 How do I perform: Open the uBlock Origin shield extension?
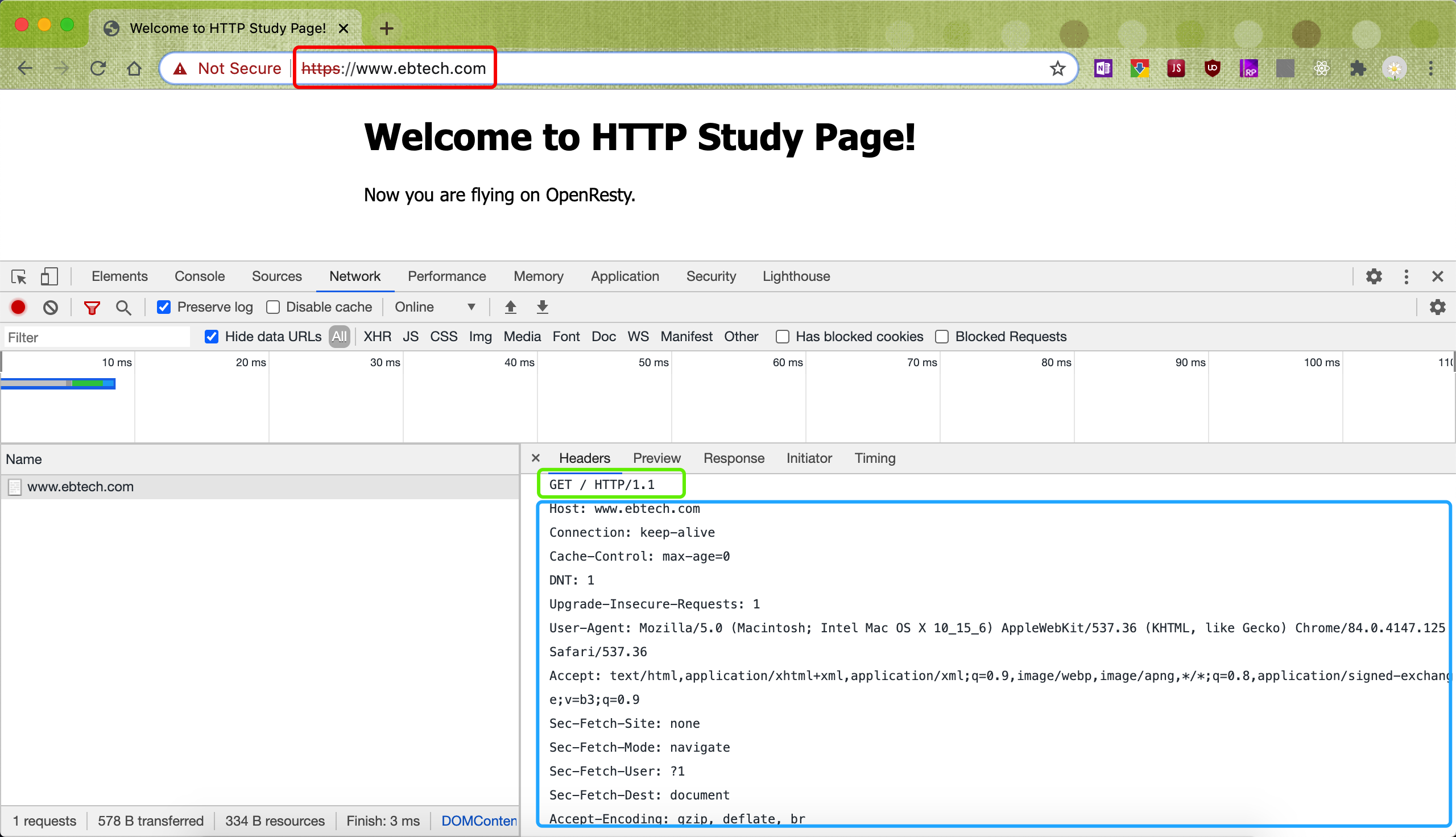pyautogui.click(x=1212, y=68)
